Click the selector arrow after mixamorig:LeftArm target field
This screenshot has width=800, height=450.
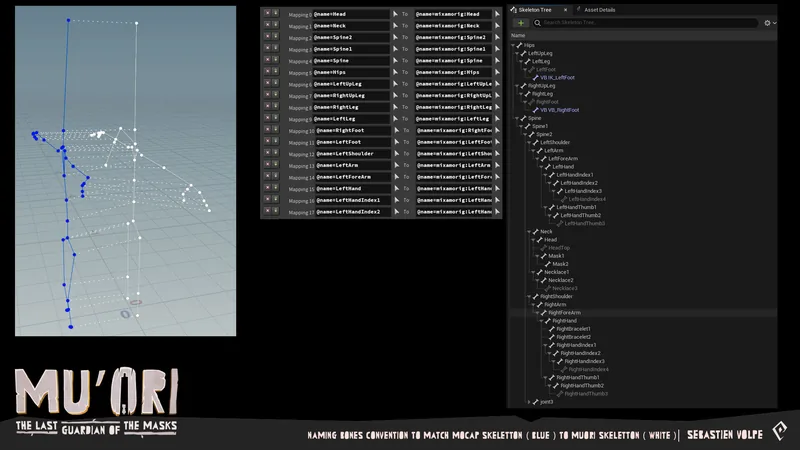(497, 165)
